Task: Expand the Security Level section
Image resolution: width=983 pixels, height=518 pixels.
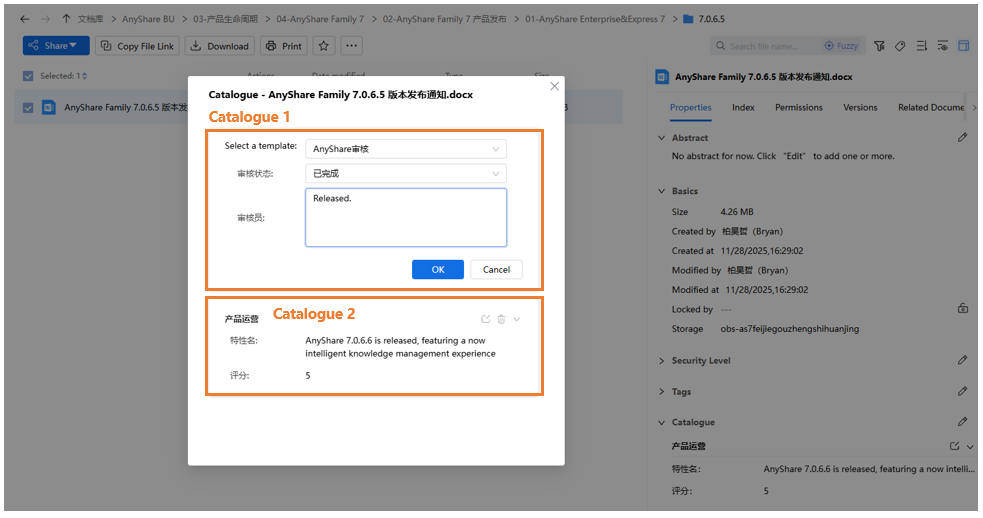Action: point(662,360)
